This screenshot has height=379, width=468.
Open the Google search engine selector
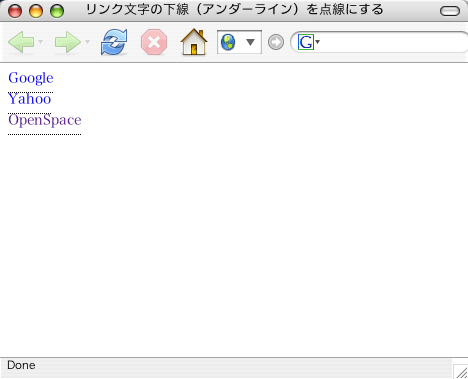(x=309, y=42)
